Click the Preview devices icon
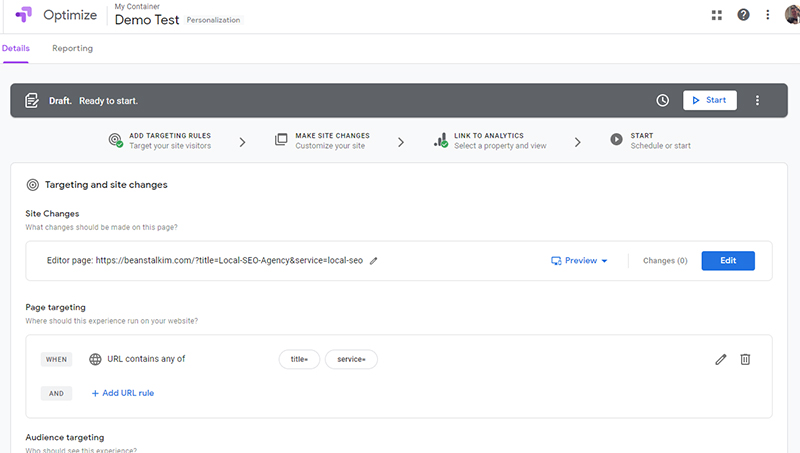The width and height of the screenshot is (800, 453). pos(556,261)
